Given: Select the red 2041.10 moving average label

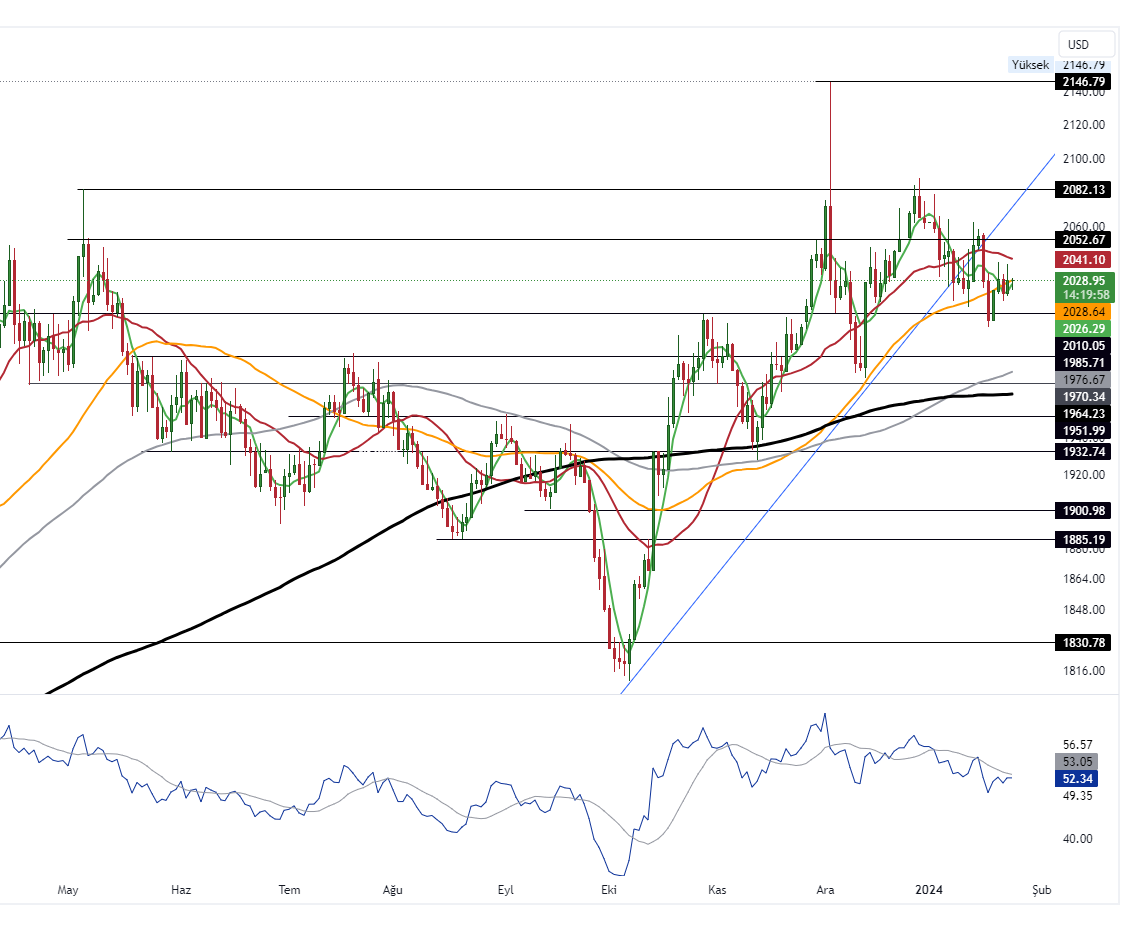Looking at the screenshot, I should [x=1085, y=259].
